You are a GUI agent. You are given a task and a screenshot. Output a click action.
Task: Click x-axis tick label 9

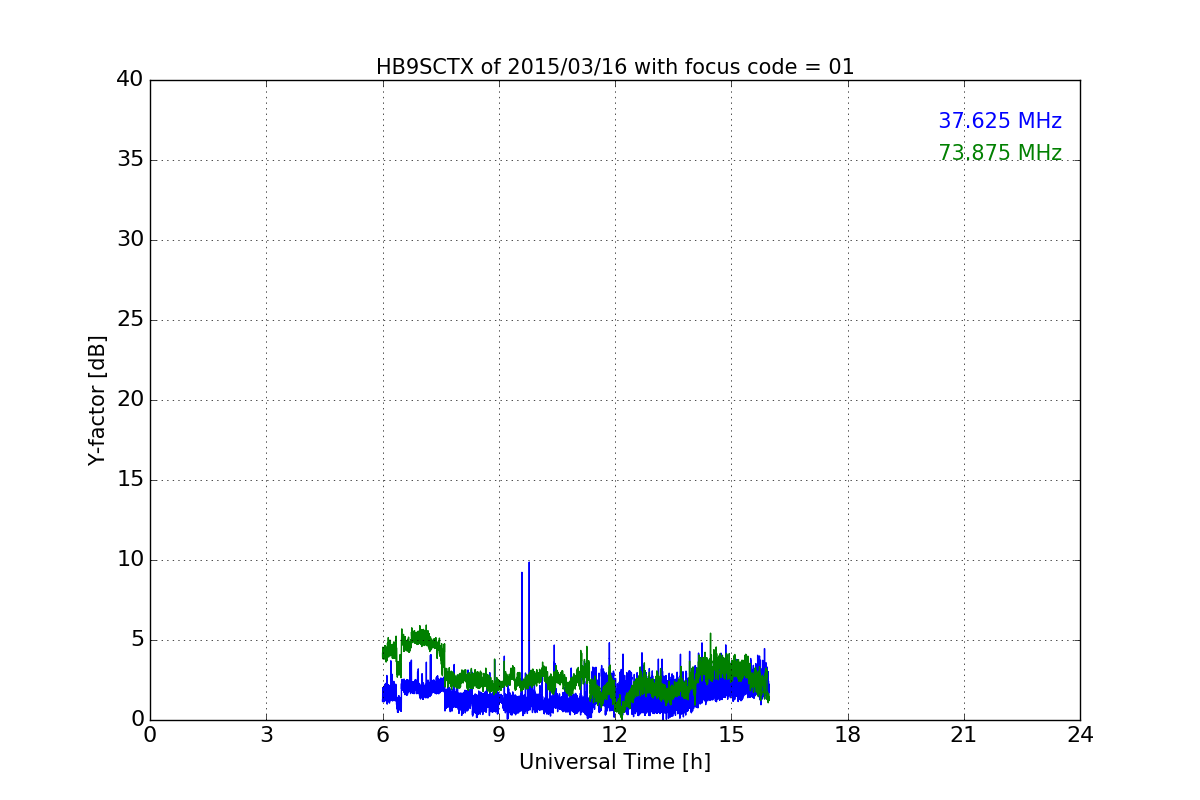[499, 735]
